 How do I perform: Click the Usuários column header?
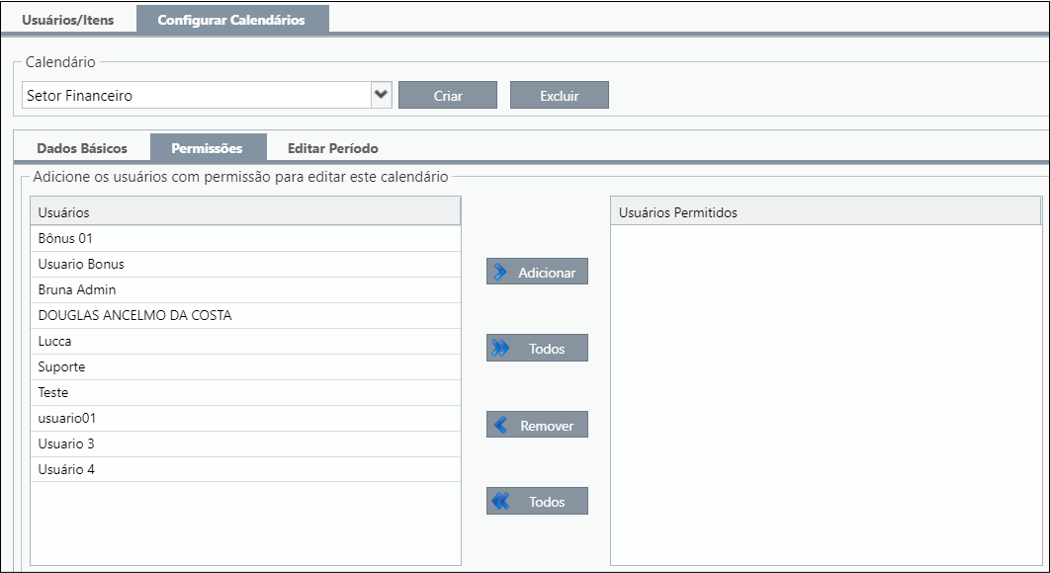(246, 212)
